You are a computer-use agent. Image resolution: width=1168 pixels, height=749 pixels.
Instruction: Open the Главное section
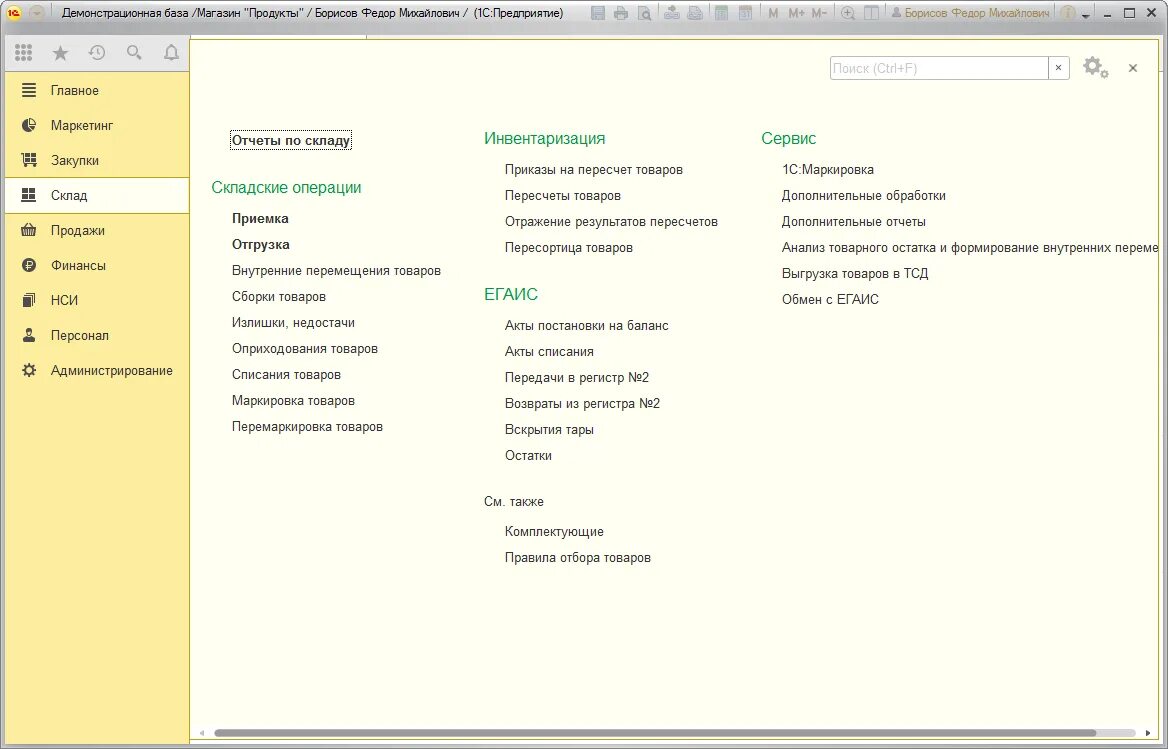(x=97, y=90)
